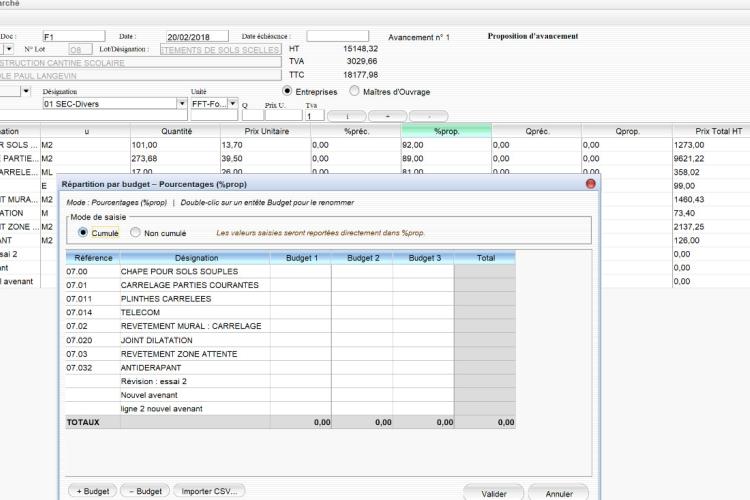Click the Budget 2 column header
This screenshot has width=750, height=500.
(x=362, y=258)
